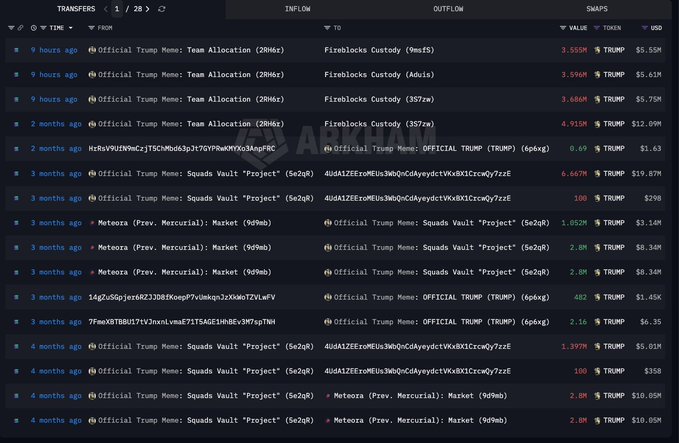Click "2 months ago" timestamp in $12.09M row
679x443 pixels.
click(x=56, y=124)
